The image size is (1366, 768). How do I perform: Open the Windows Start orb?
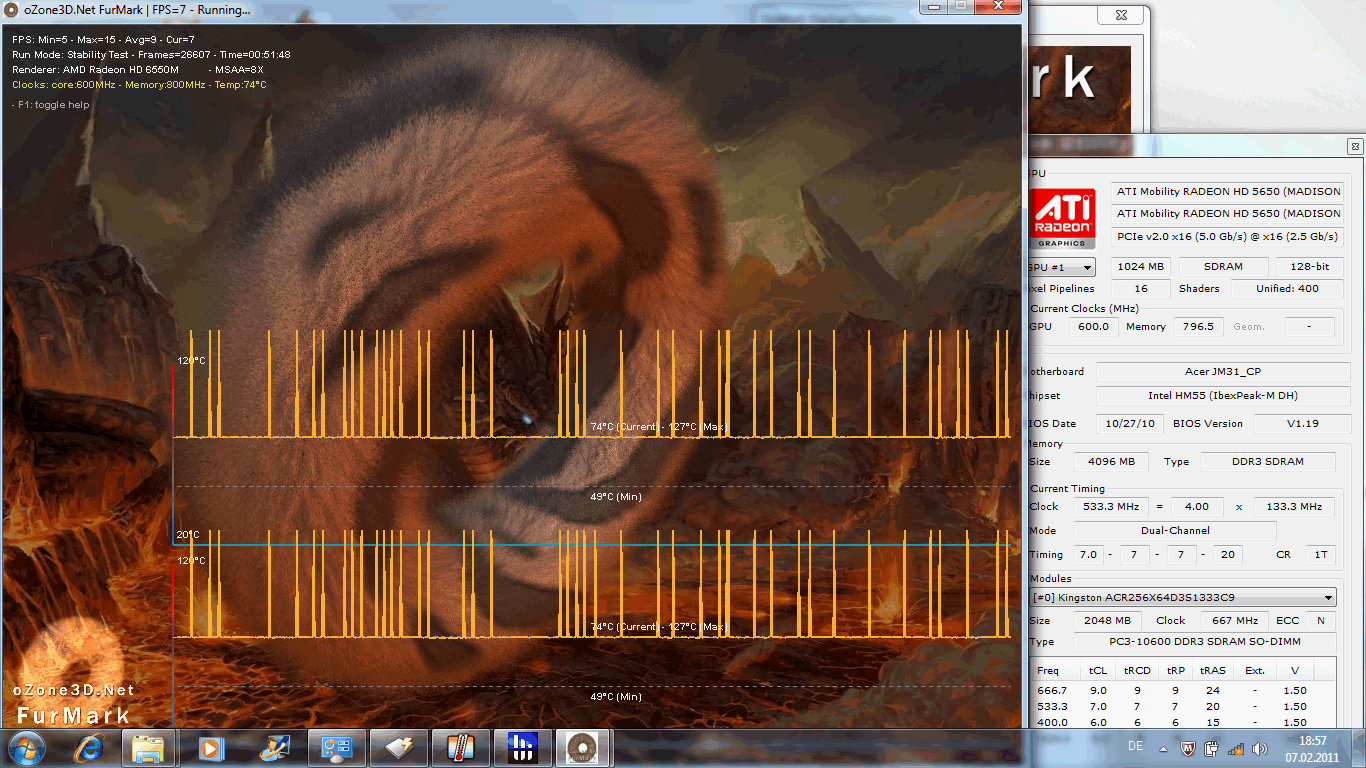[x=26, y=748]
